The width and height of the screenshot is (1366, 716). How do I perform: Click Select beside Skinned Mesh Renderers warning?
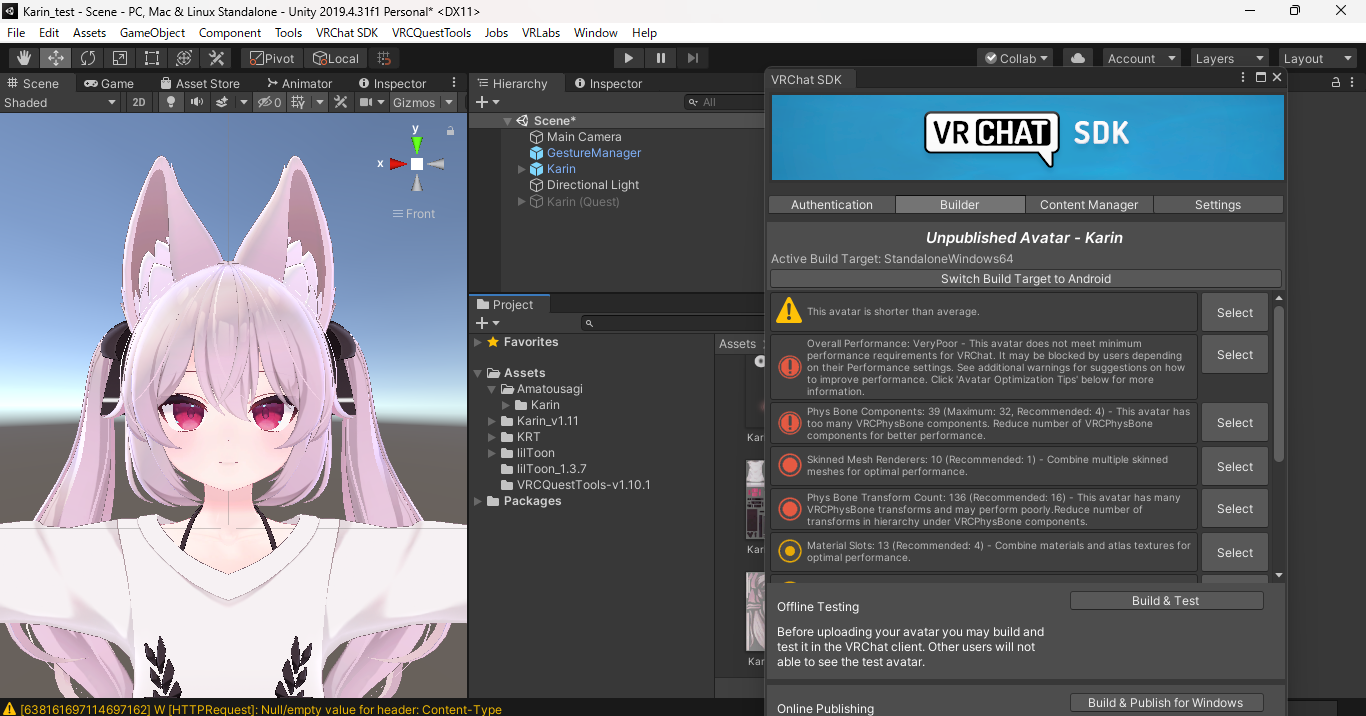pyautogui.click(x=1235, y=467)
